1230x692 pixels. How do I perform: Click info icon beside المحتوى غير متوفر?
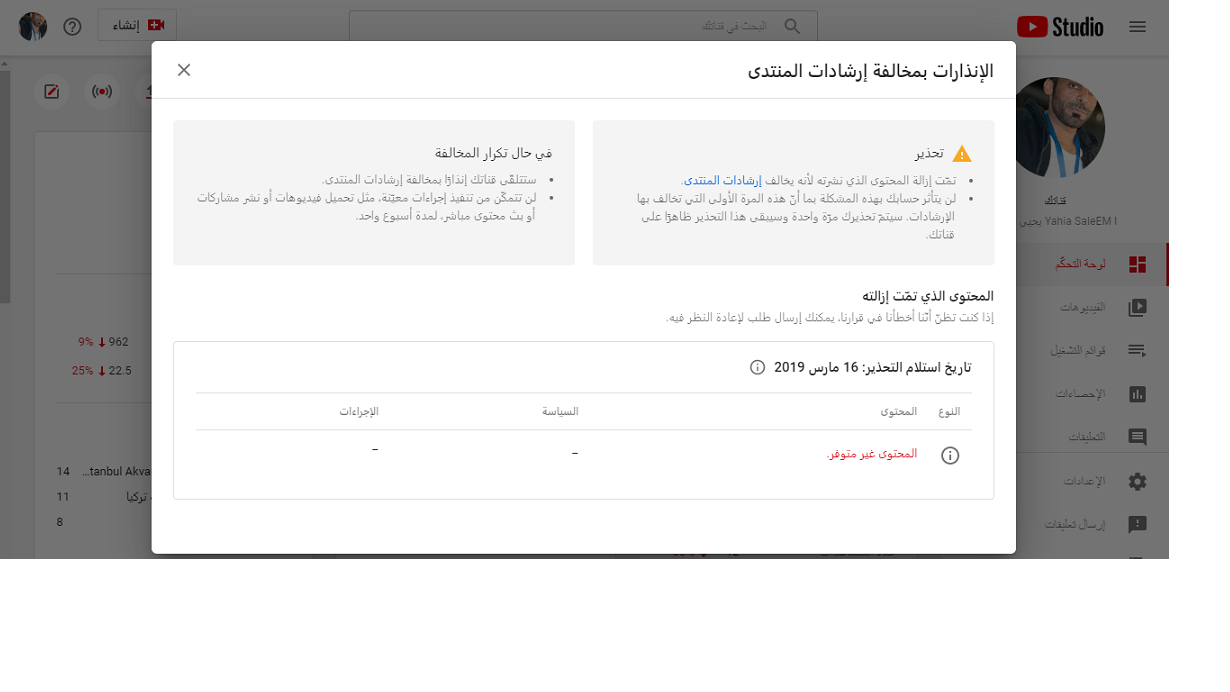coord(950,455)
